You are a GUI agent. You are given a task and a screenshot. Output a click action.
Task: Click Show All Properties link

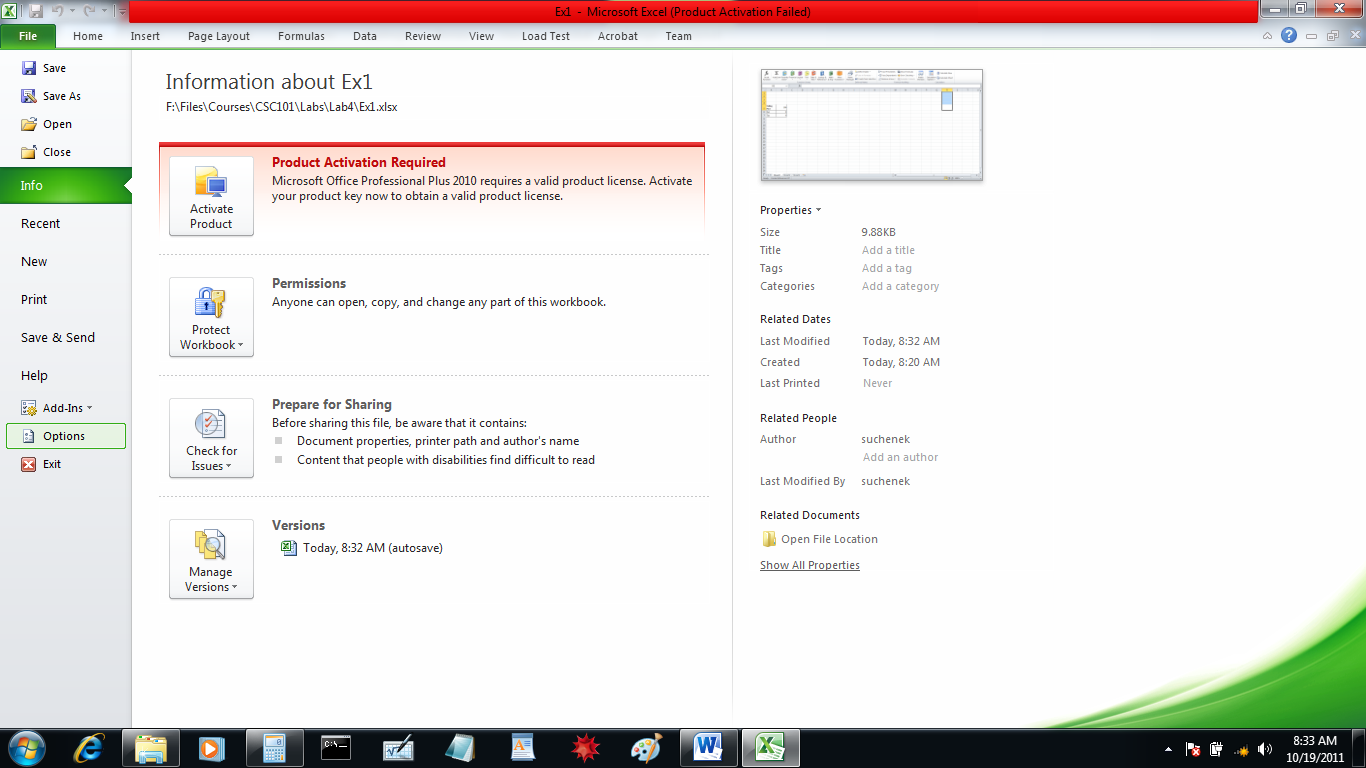coord(810,565)
